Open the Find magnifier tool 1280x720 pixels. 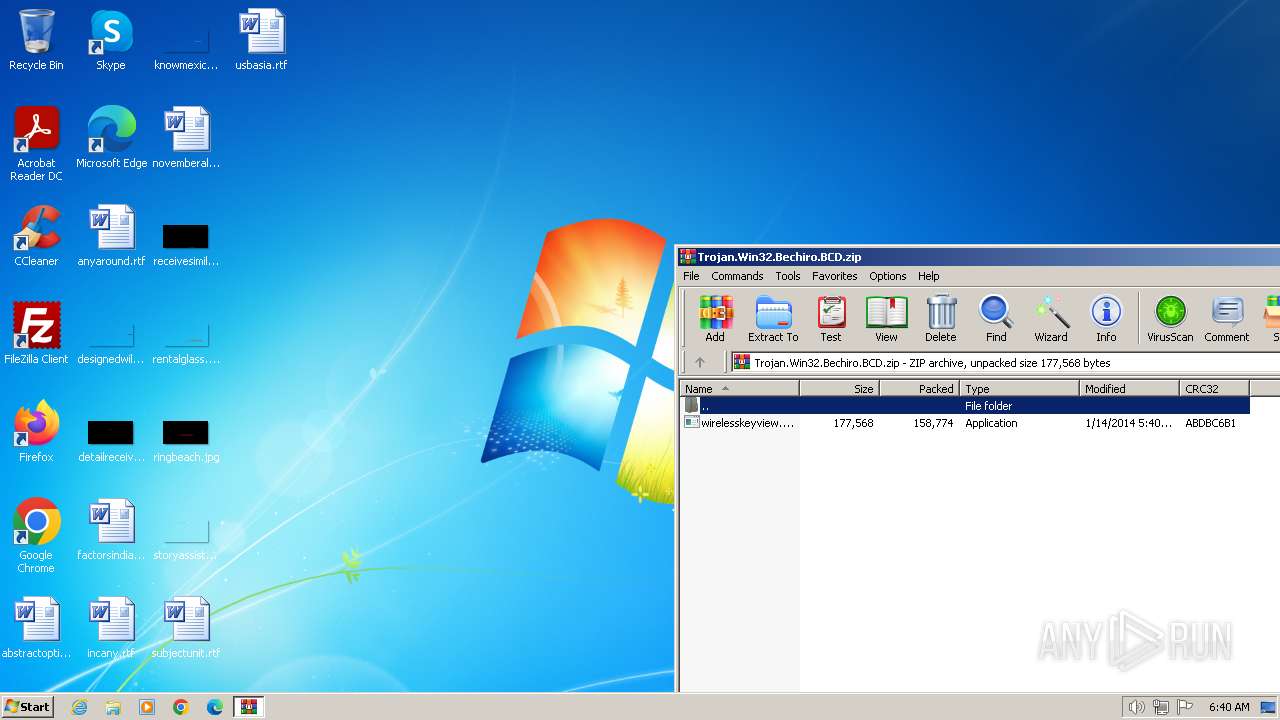pyautogui.click(x=996, y=319)
